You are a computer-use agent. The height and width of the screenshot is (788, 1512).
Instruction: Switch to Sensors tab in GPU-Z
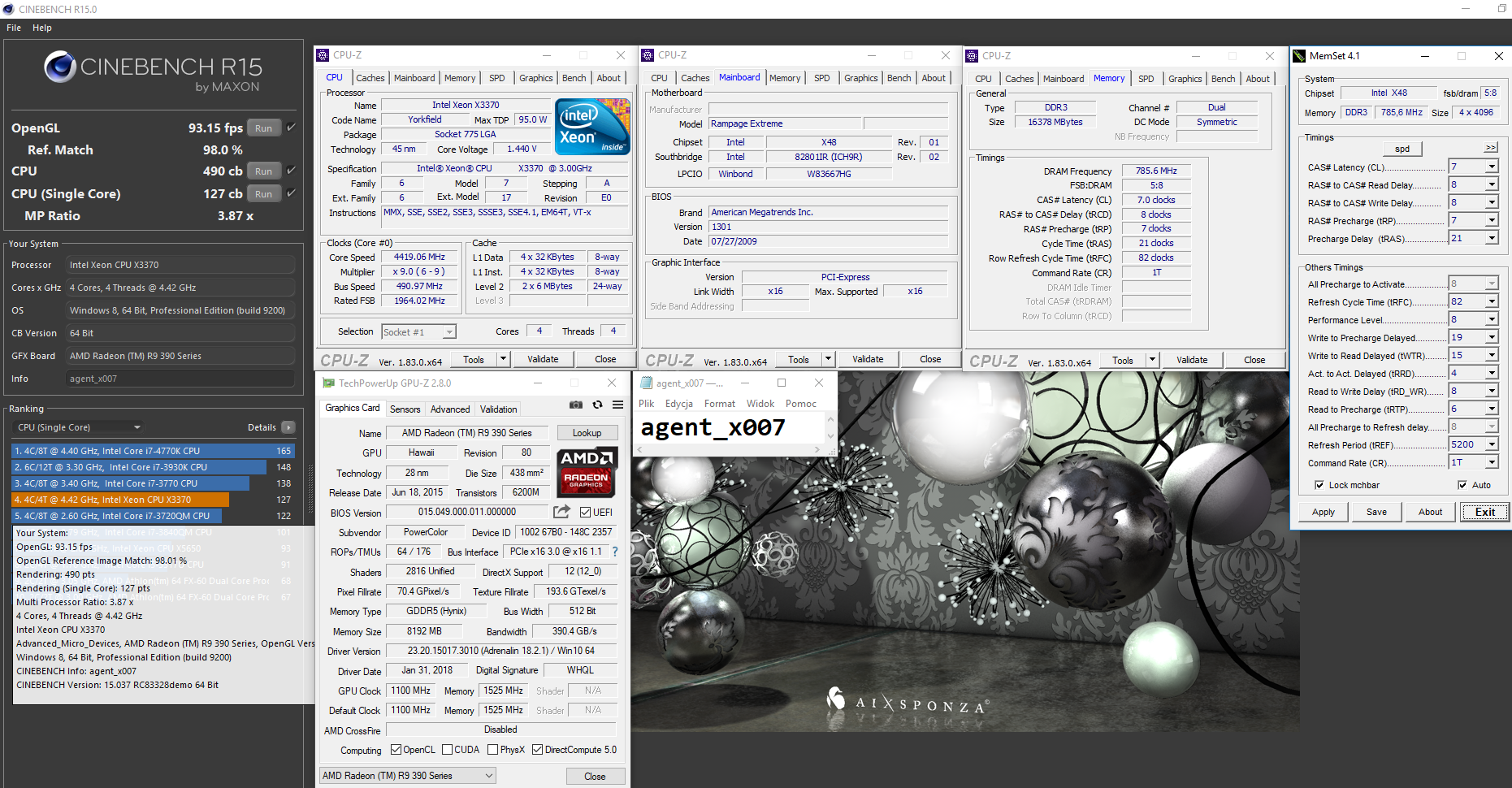(405, 409)
